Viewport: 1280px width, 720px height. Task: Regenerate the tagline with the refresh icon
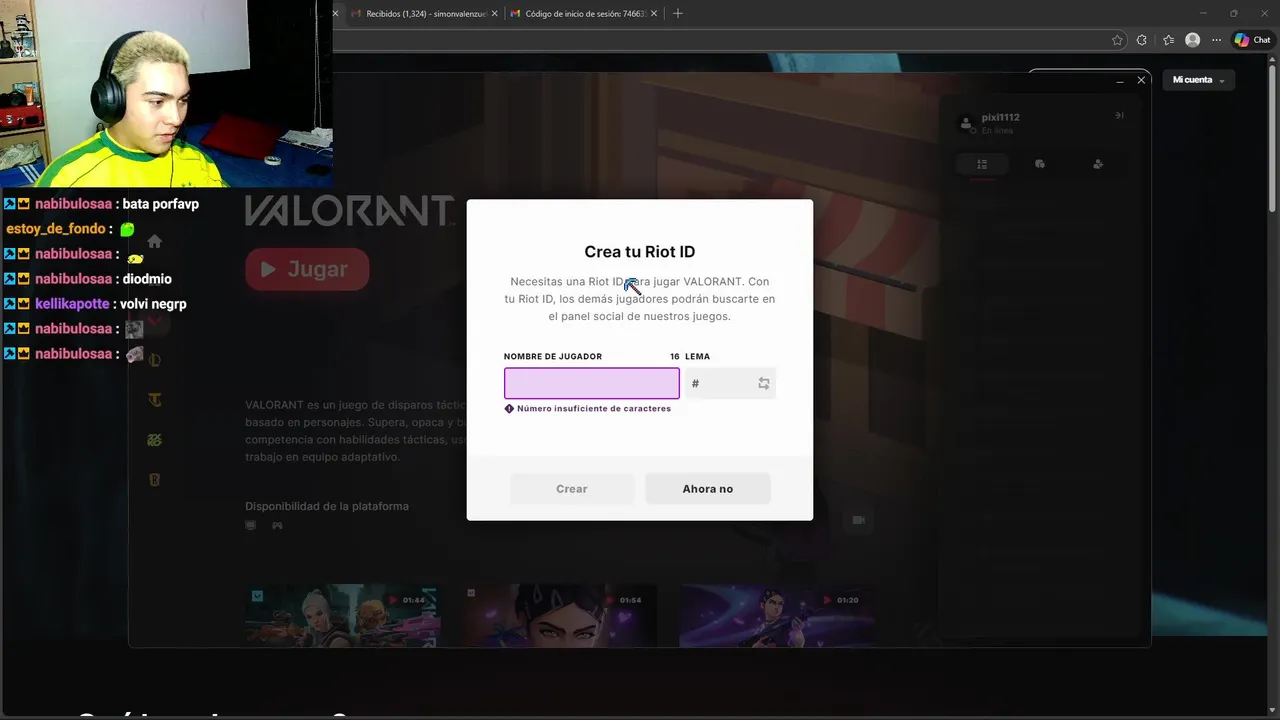tap(764, 383)
